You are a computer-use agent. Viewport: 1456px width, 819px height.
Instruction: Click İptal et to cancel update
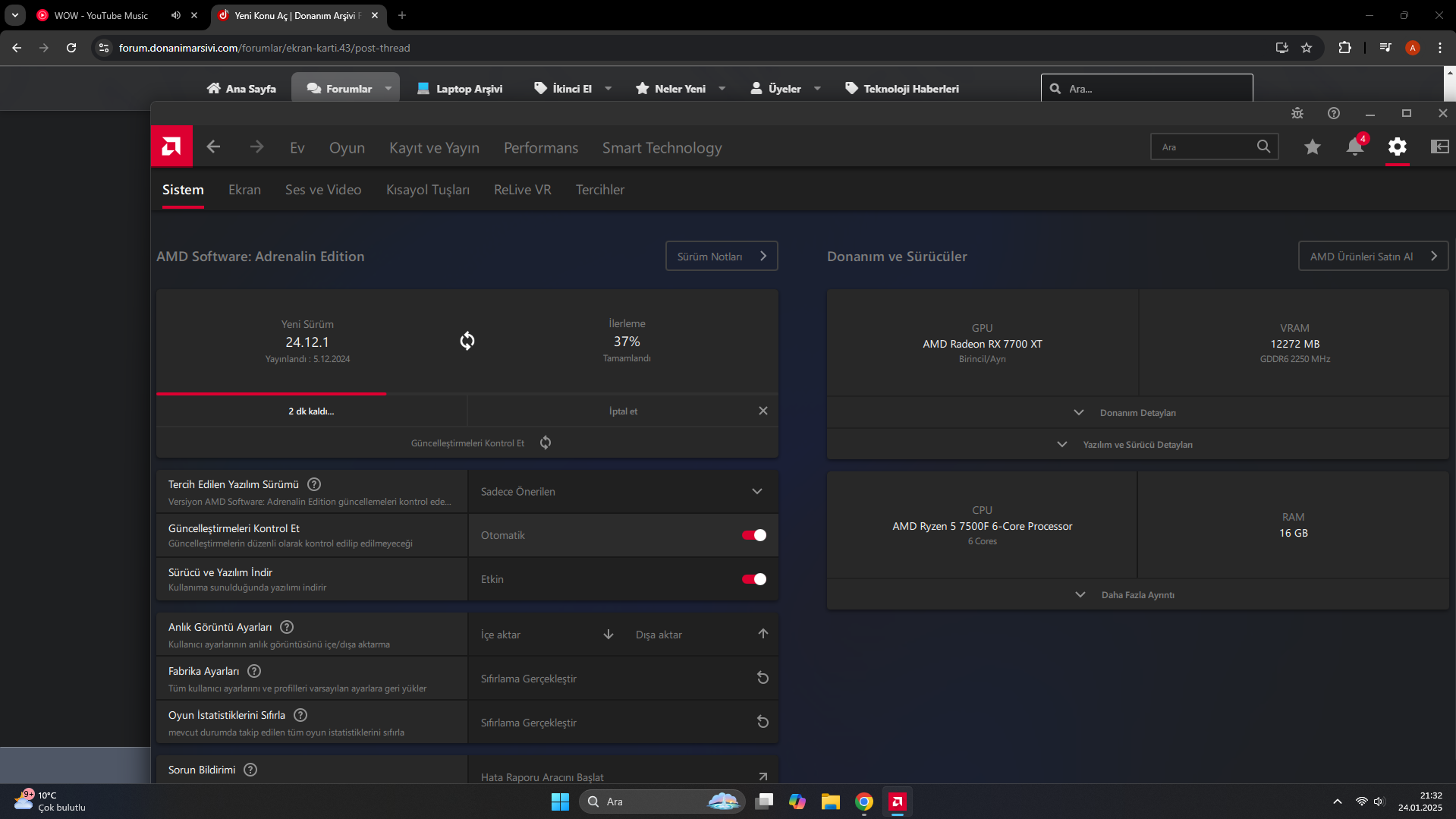(x=623, y=411)
